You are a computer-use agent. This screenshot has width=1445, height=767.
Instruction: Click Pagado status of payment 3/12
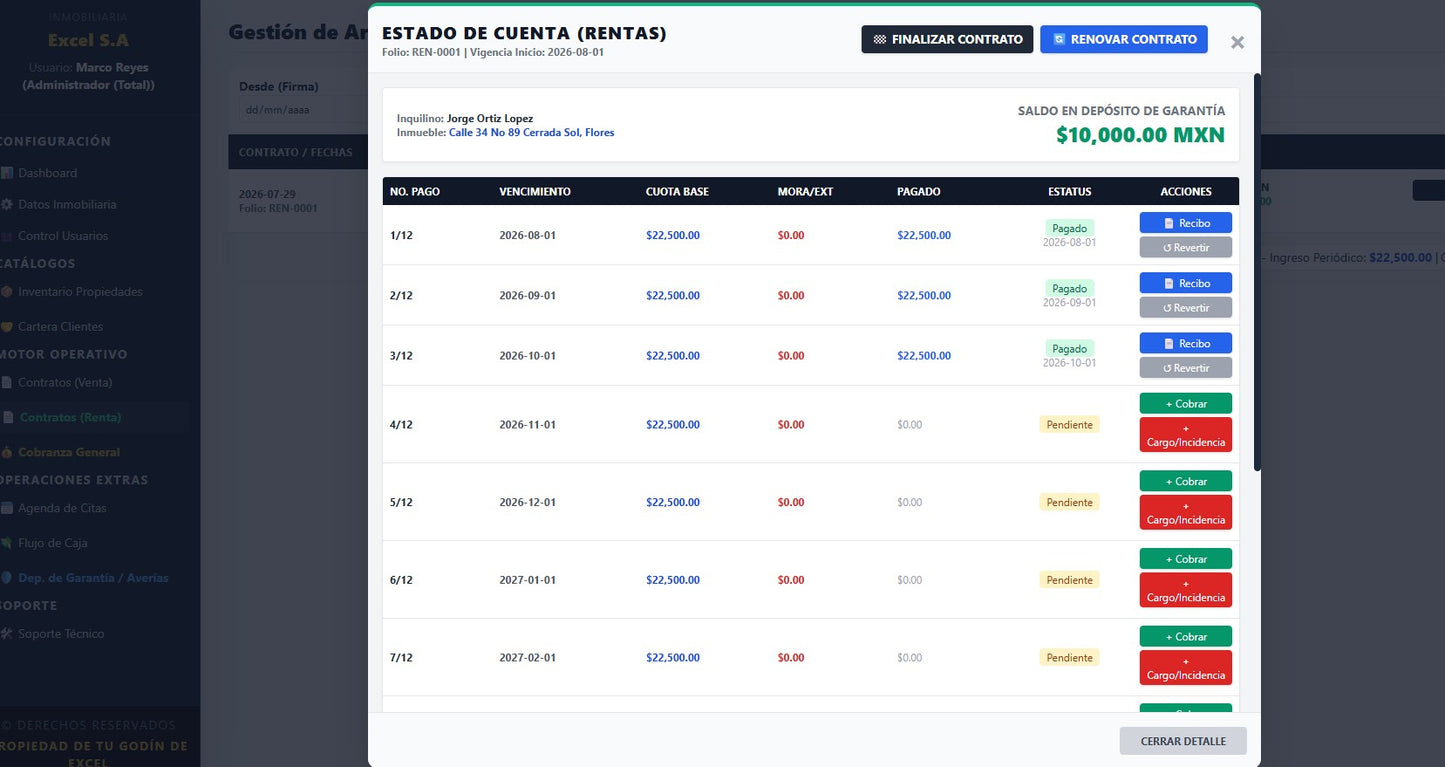click(x=1069, y=348)
